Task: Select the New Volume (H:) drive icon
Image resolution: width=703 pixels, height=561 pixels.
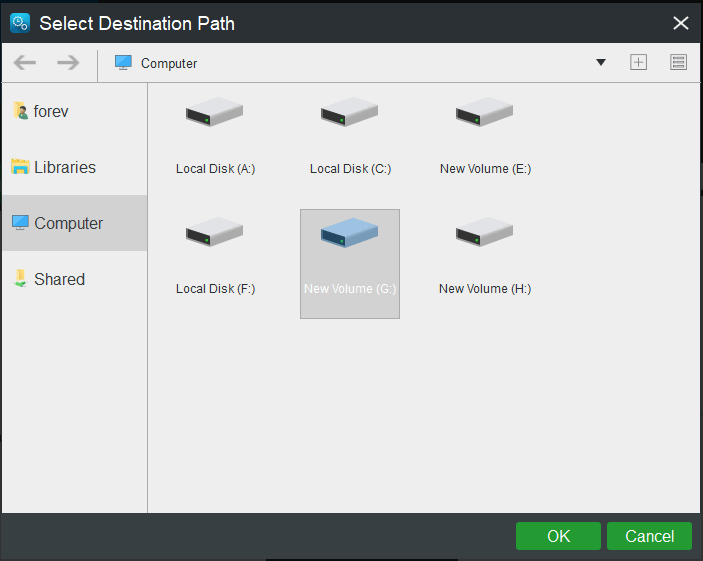Action: tap(484, 232)
